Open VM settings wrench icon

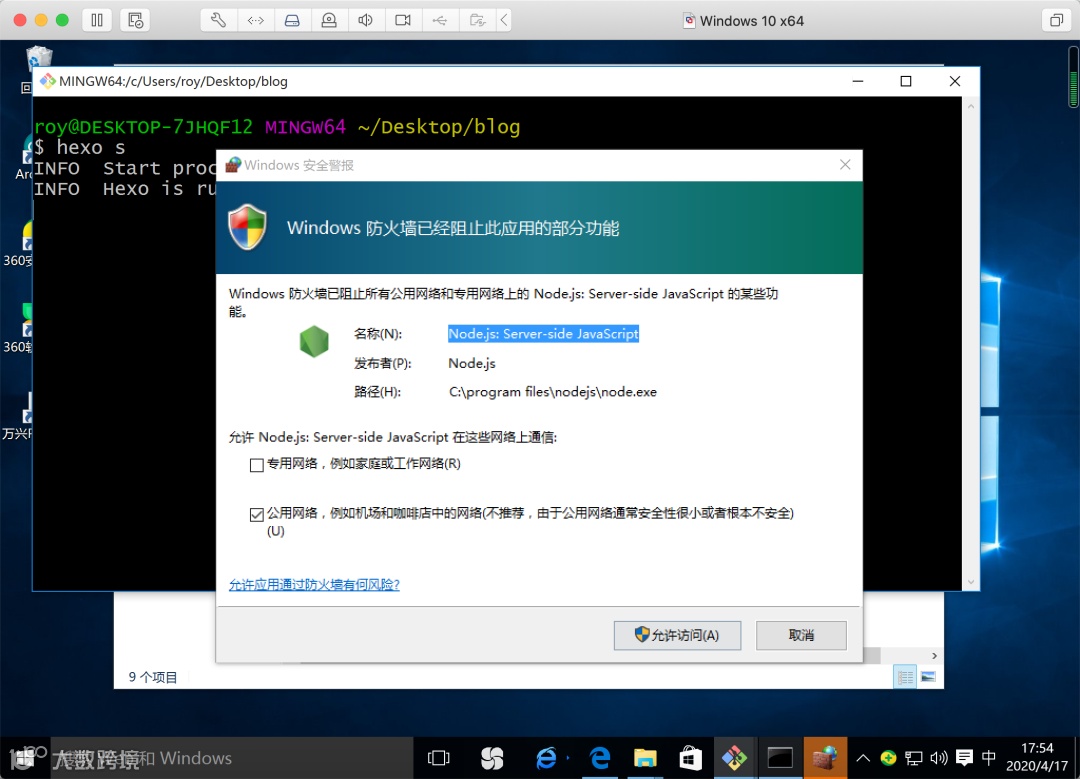(218, 20)
